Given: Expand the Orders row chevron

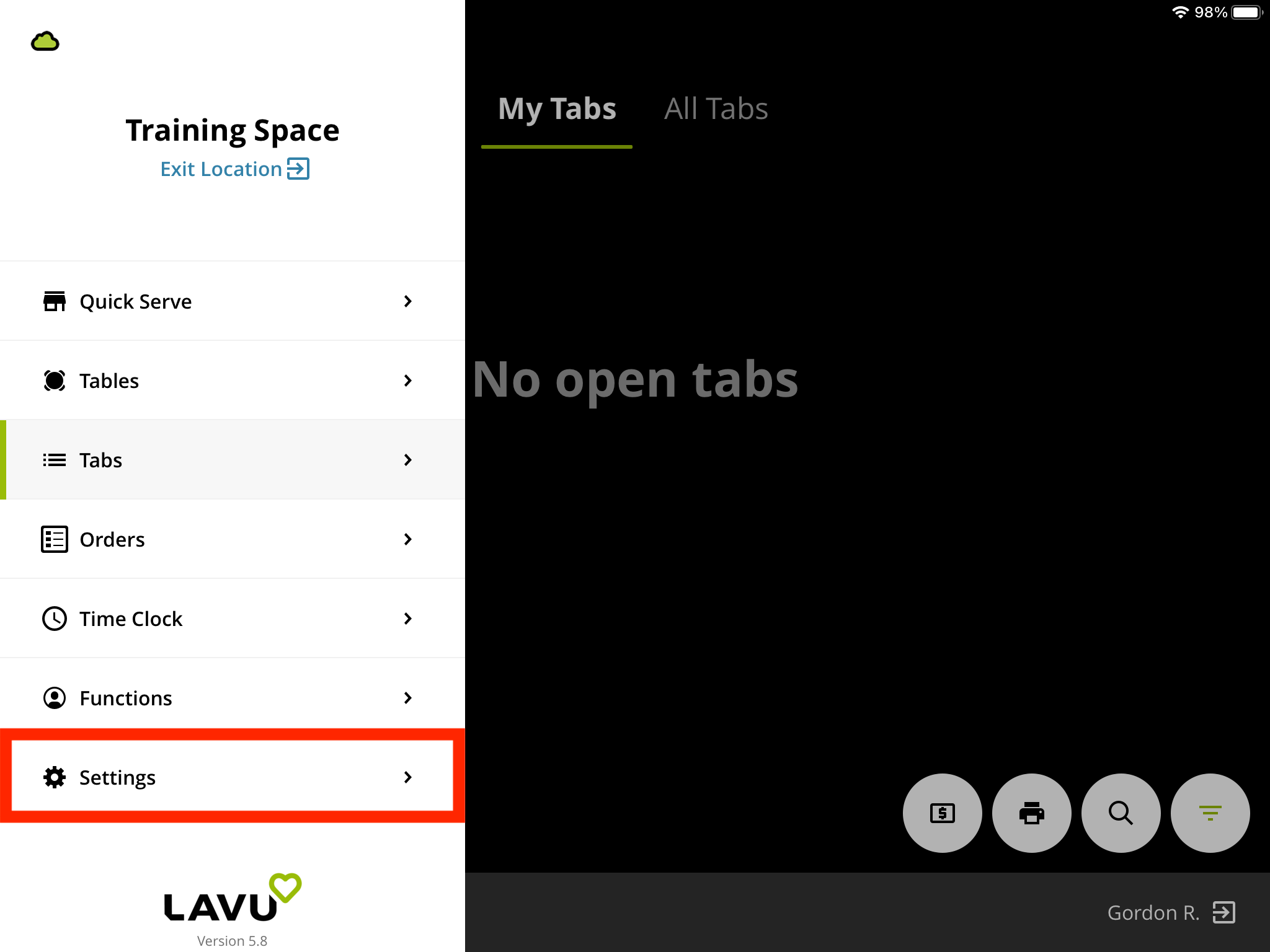Looking at the screenshot, I should 407,539.
